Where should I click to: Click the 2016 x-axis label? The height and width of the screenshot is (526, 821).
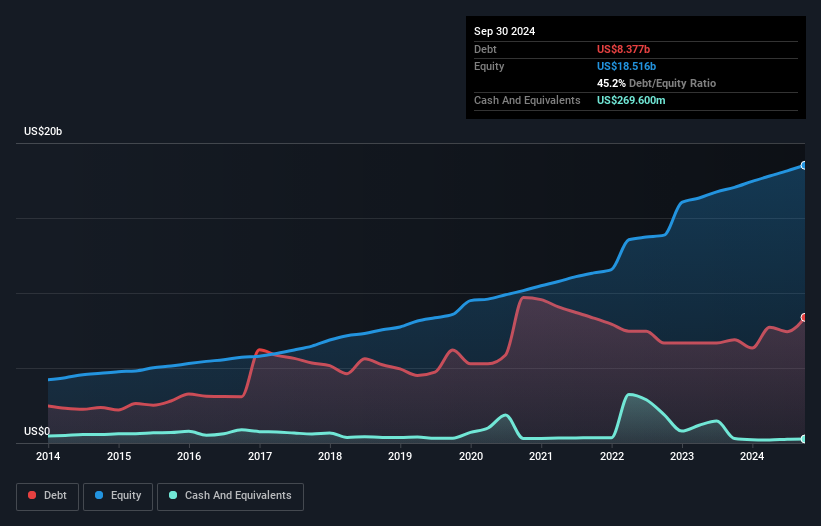coord(189,456)
